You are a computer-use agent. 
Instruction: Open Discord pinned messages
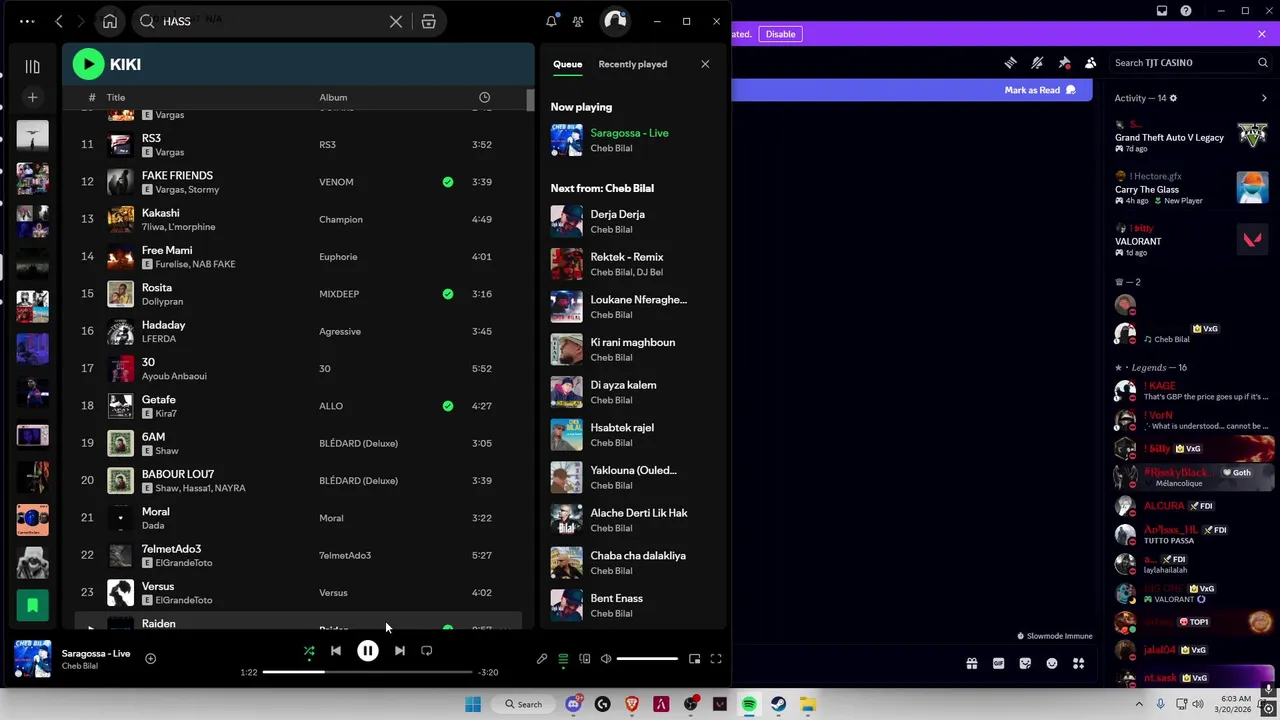[1064, 62]
